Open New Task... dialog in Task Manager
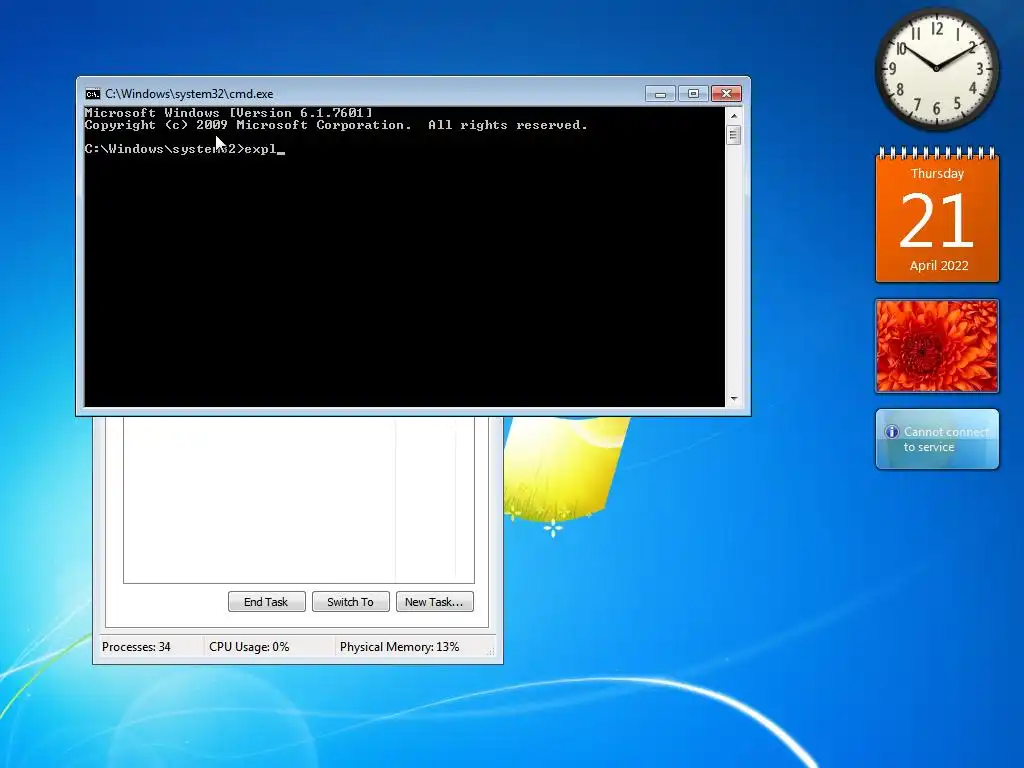Viewport: 1024px width, 768px height. 434,601
